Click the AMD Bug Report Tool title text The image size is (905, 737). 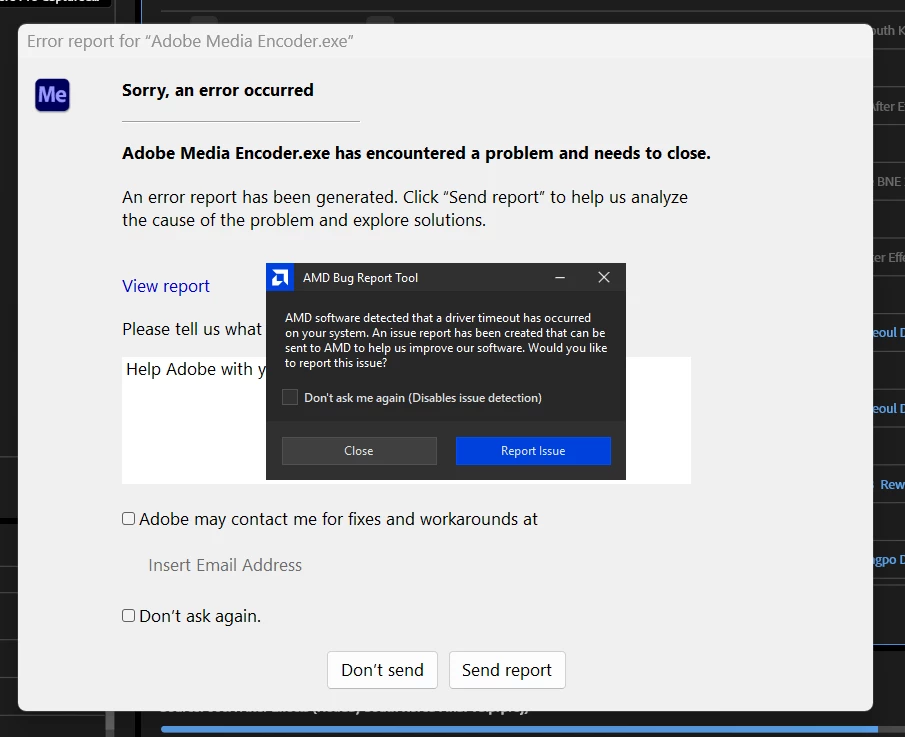point(360,278)
